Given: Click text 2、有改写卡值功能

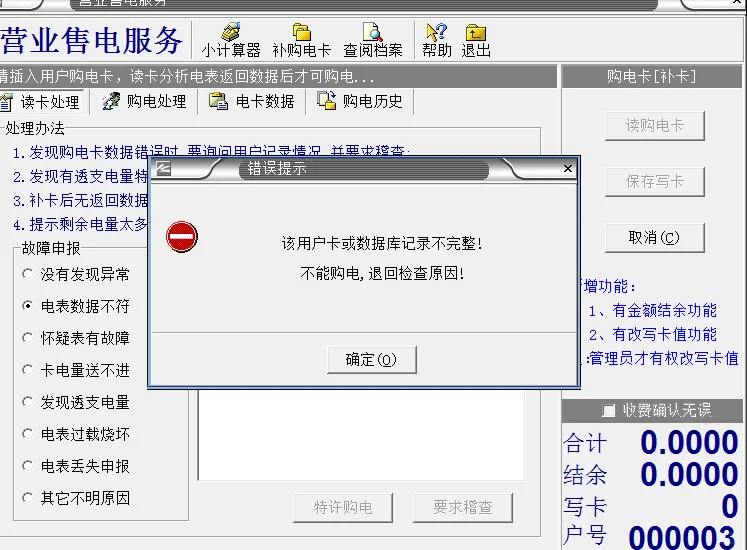Looking at the screenshot, I should pos(652,335).
